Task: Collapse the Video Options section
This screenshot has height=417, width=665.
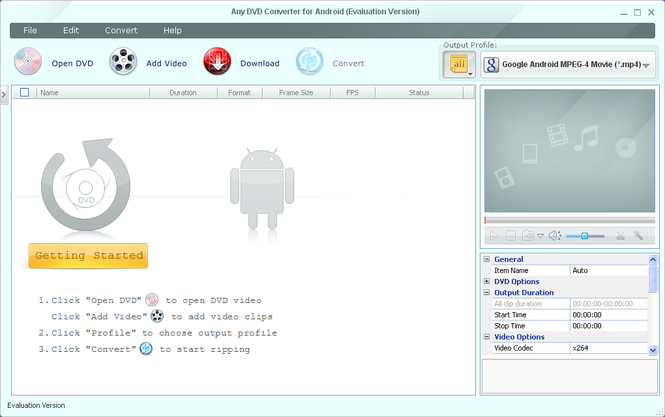Action: [x=487, y=336]
